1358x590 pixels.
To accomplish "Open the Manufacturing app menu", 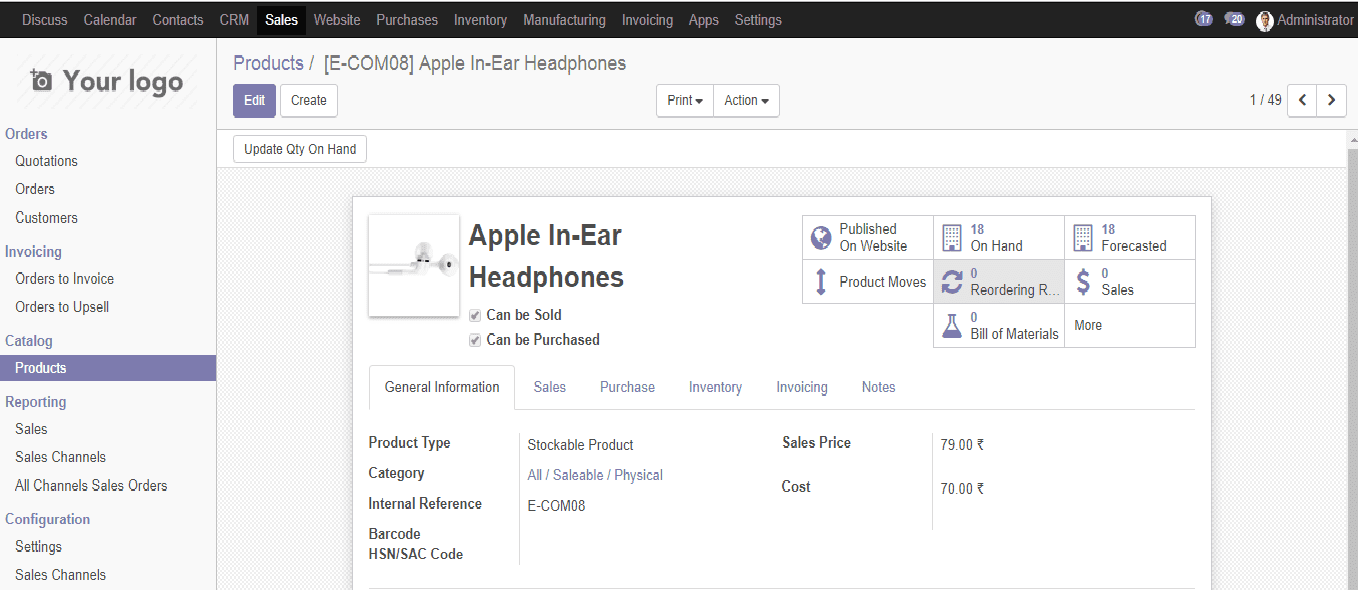I will click(564, 20).
